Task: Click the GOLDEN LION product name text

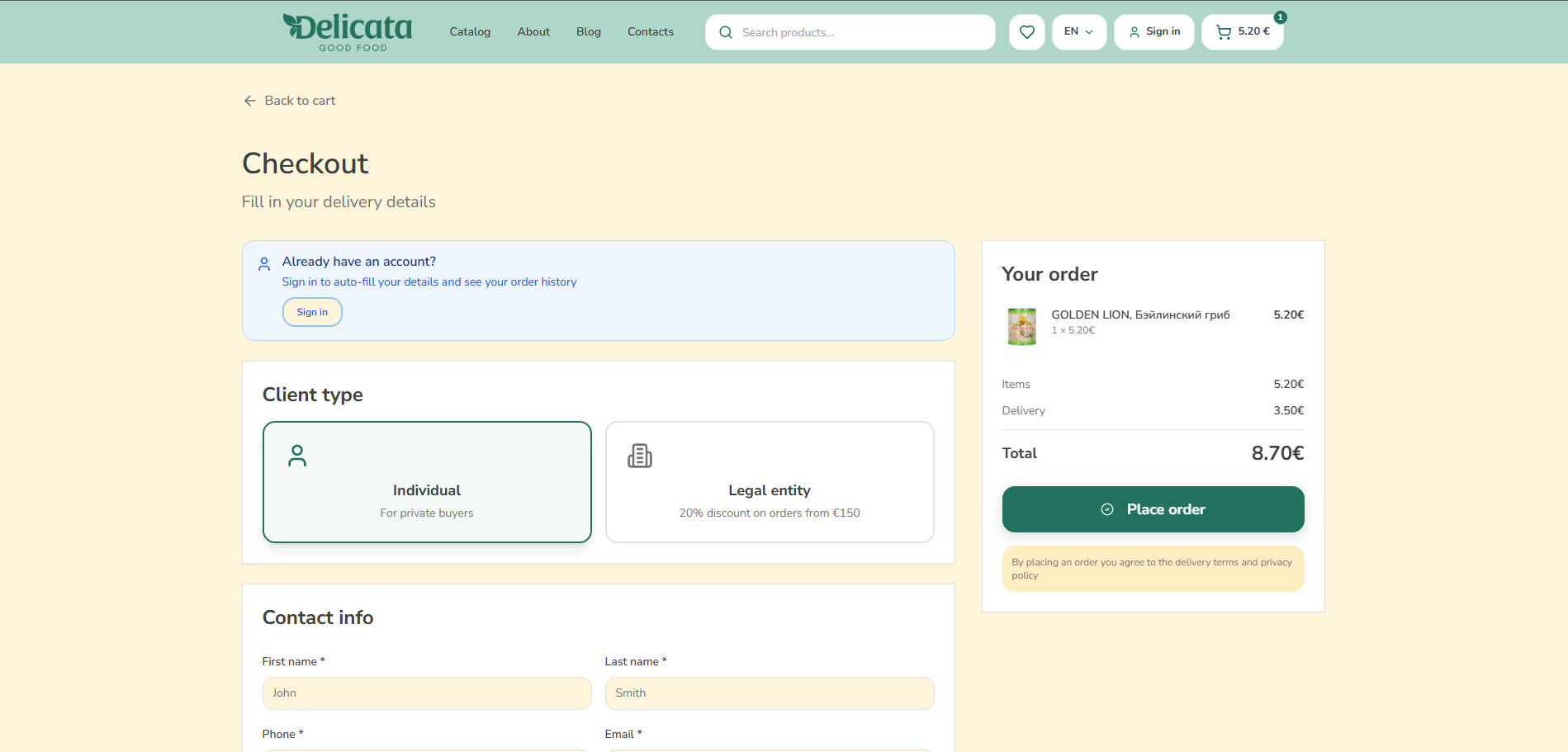Action: coord(1140,315)
